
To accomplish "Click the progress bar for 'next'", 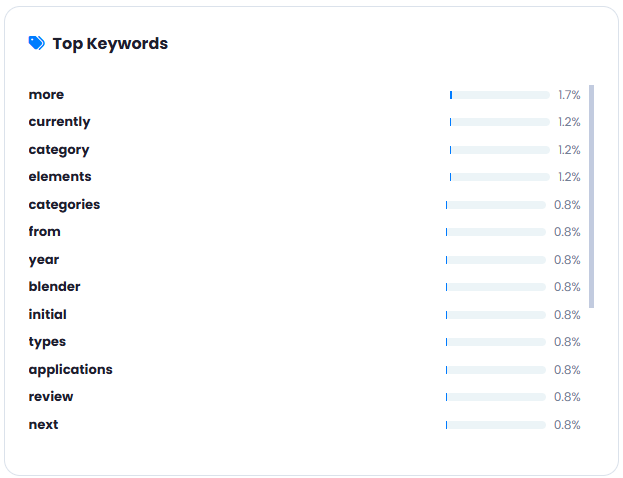I will pyautogui.click(x=496, y=425).
